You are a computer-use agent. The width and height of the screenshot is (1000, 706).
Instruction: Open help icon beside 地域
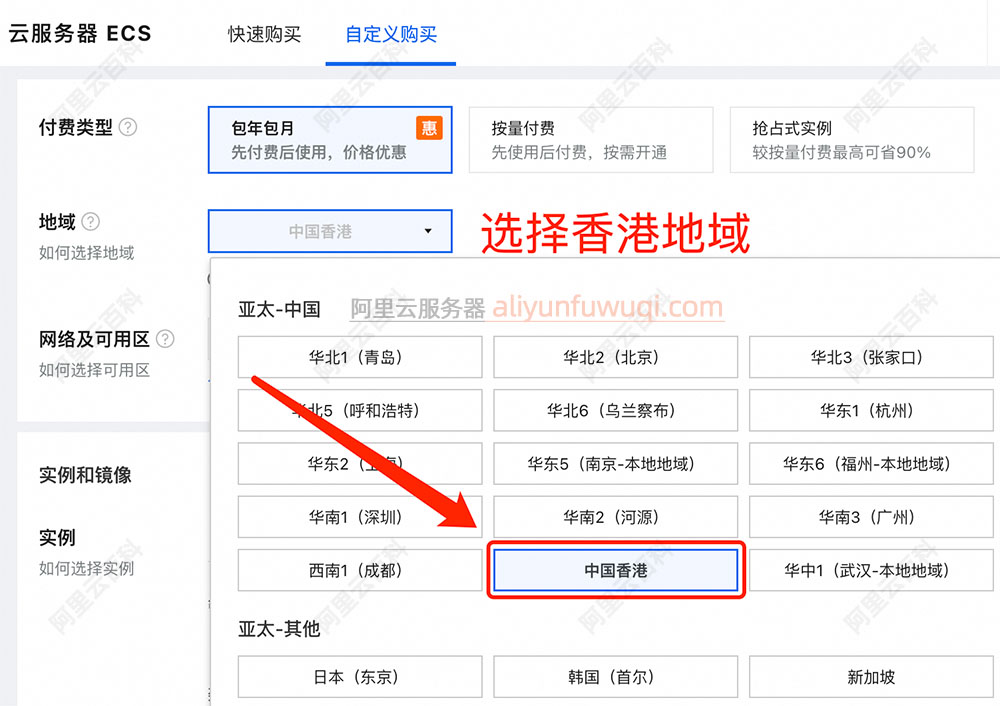[x=91, y=221]
